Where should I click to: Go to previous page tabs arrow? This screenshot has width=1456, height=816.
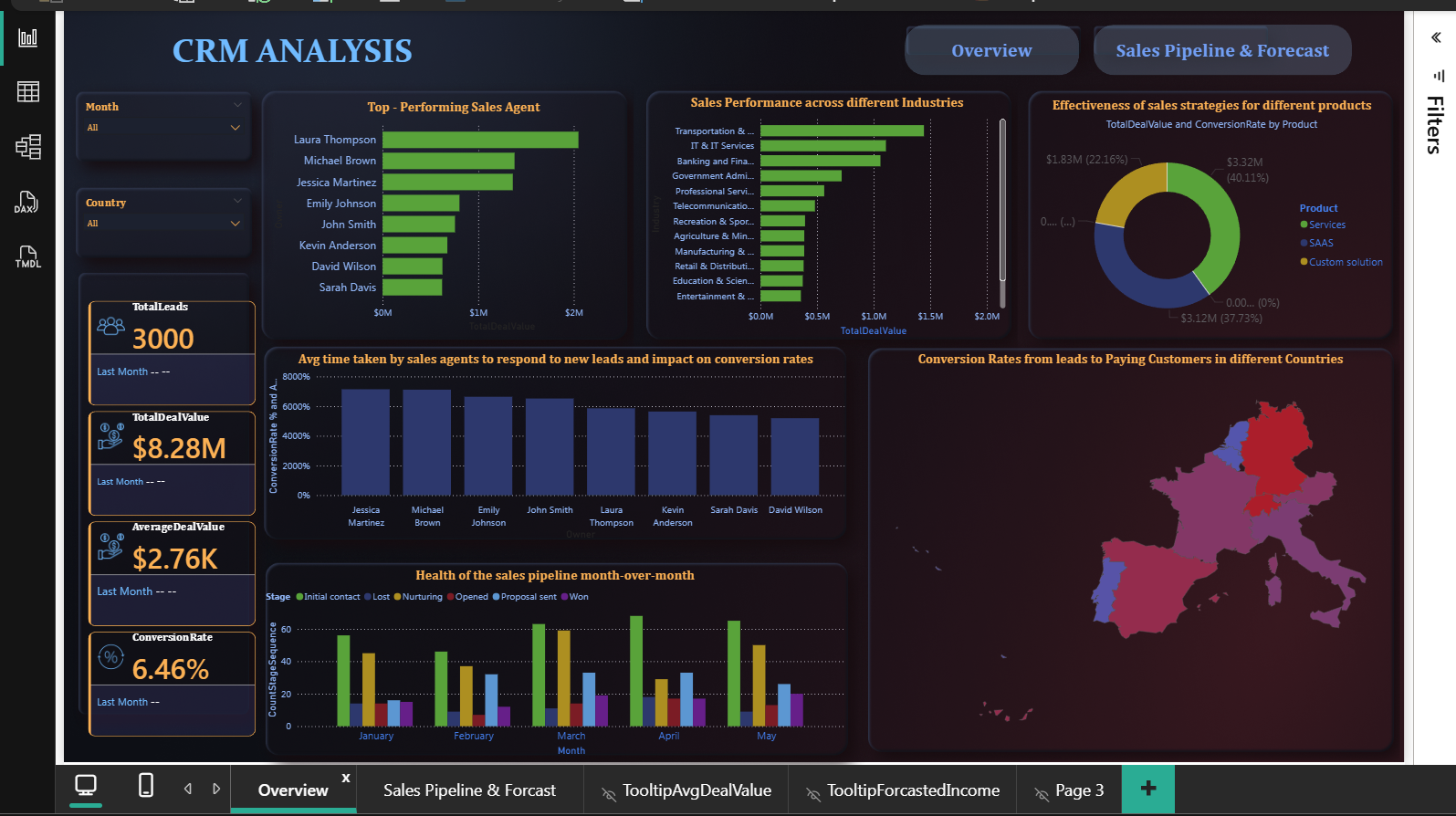[188, 789]
